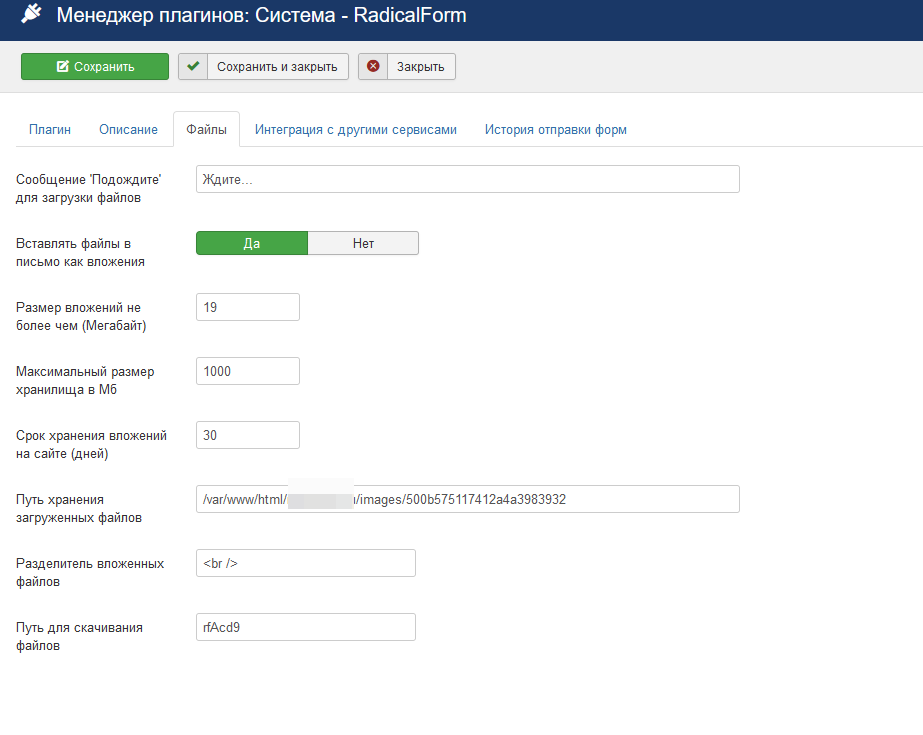This screenshot has width=923, height=735.
Task: Click the 'Ждите...' message input field
Action: (x=467, y=179)
